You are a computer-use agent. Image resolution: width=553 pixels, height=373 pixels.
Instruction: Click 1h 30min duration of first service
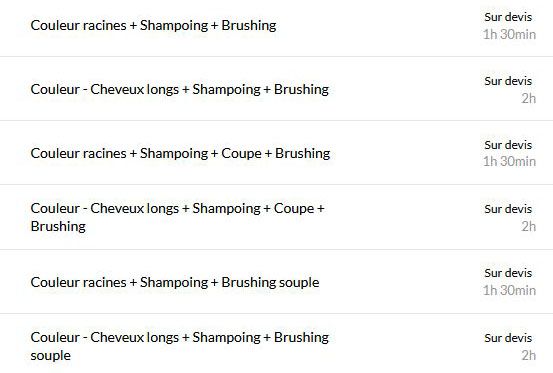point(509,35)
